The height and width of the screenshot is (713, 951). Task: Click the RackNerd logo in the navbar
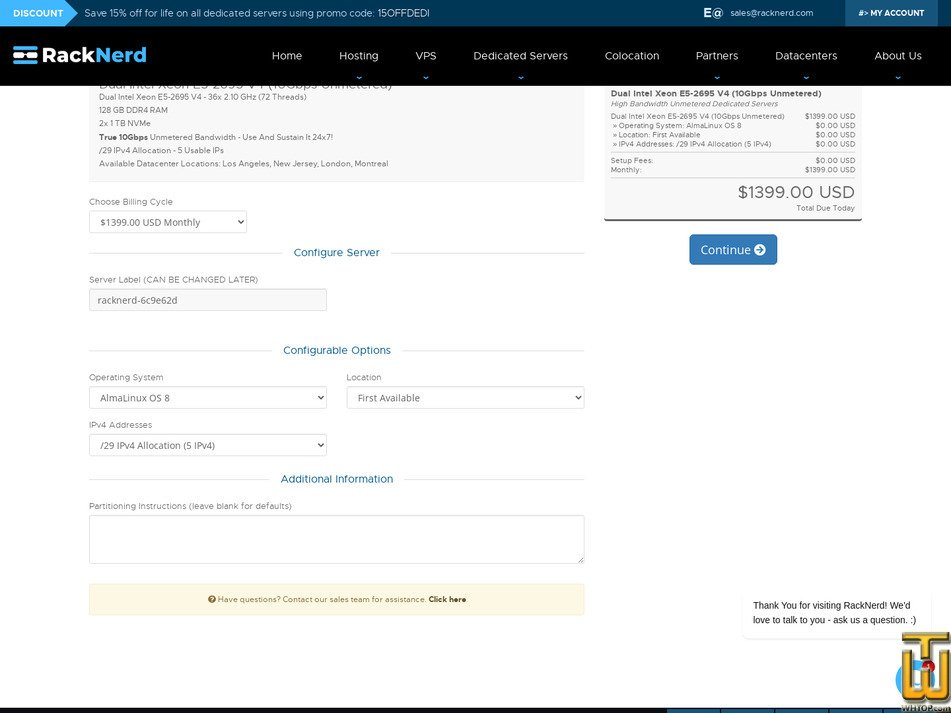[x=79, y=55]
